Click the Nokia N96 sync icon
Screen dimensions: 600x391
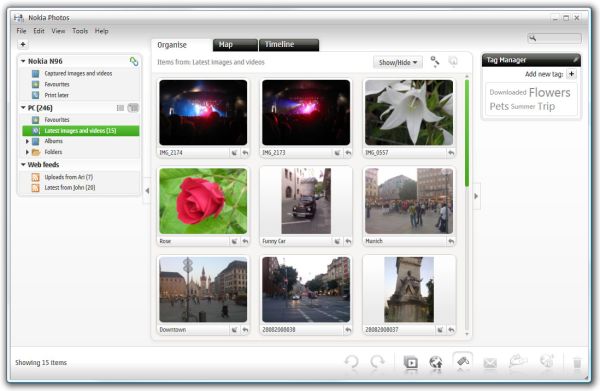pos(134,61)
